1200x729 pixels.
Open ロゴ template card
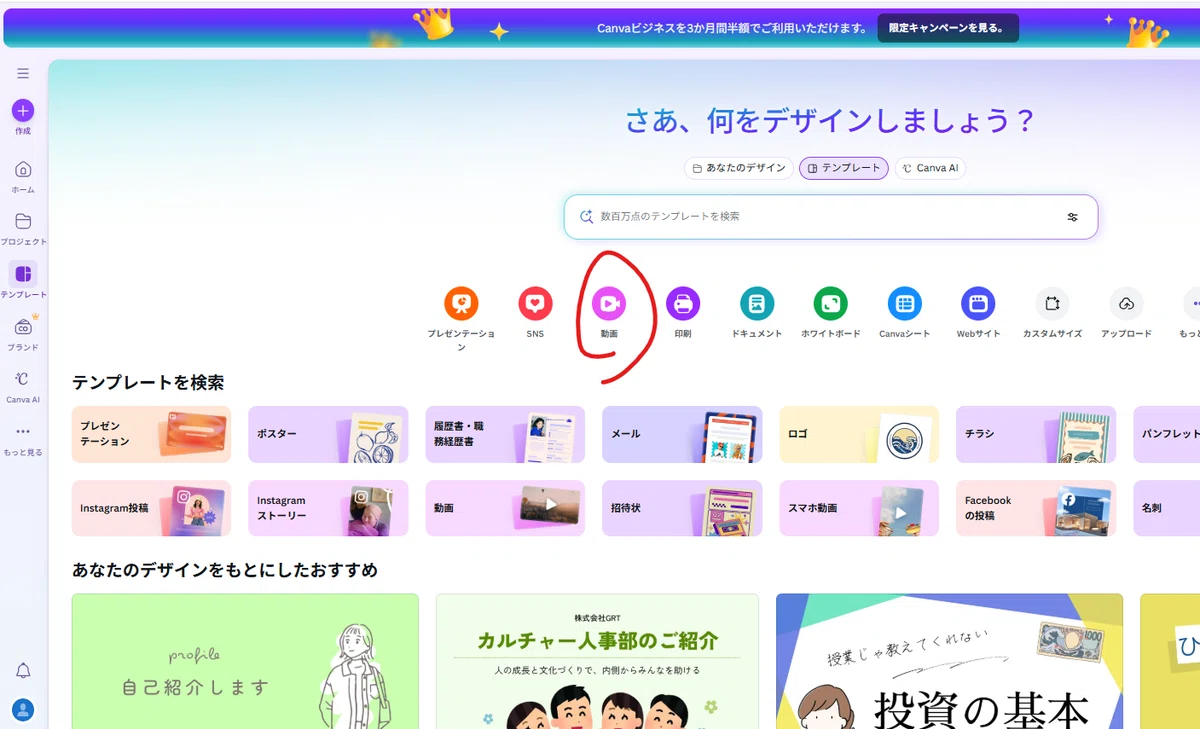tap(859, 434)
